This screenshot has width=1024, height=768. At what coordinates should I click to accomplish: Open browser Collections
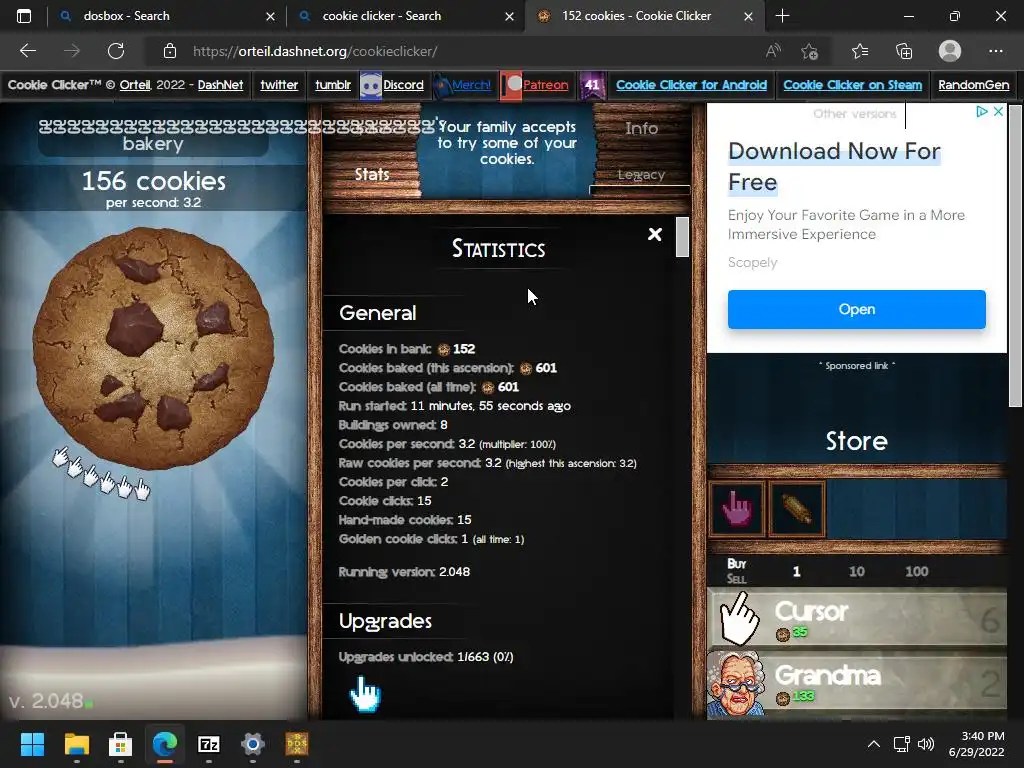pyautogui.click(x=904, y=51)
